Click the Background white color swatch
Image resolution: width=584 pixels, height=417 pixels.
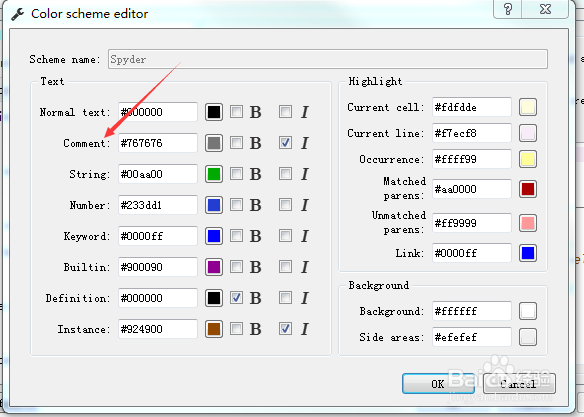pyautogui.click(x=528, y=311)
